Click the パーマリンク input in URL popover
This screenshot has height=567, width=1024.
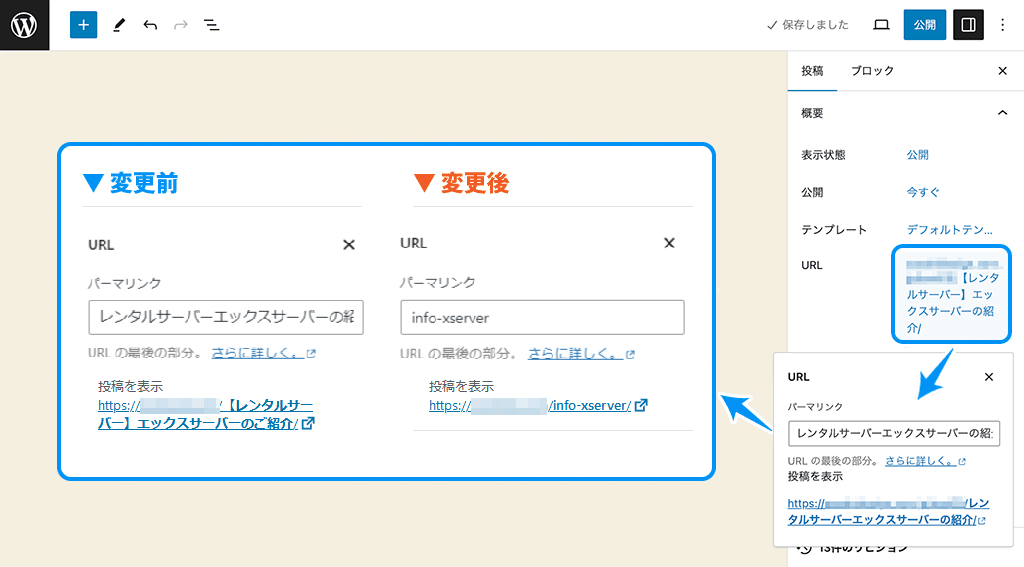tap(893, 433)
